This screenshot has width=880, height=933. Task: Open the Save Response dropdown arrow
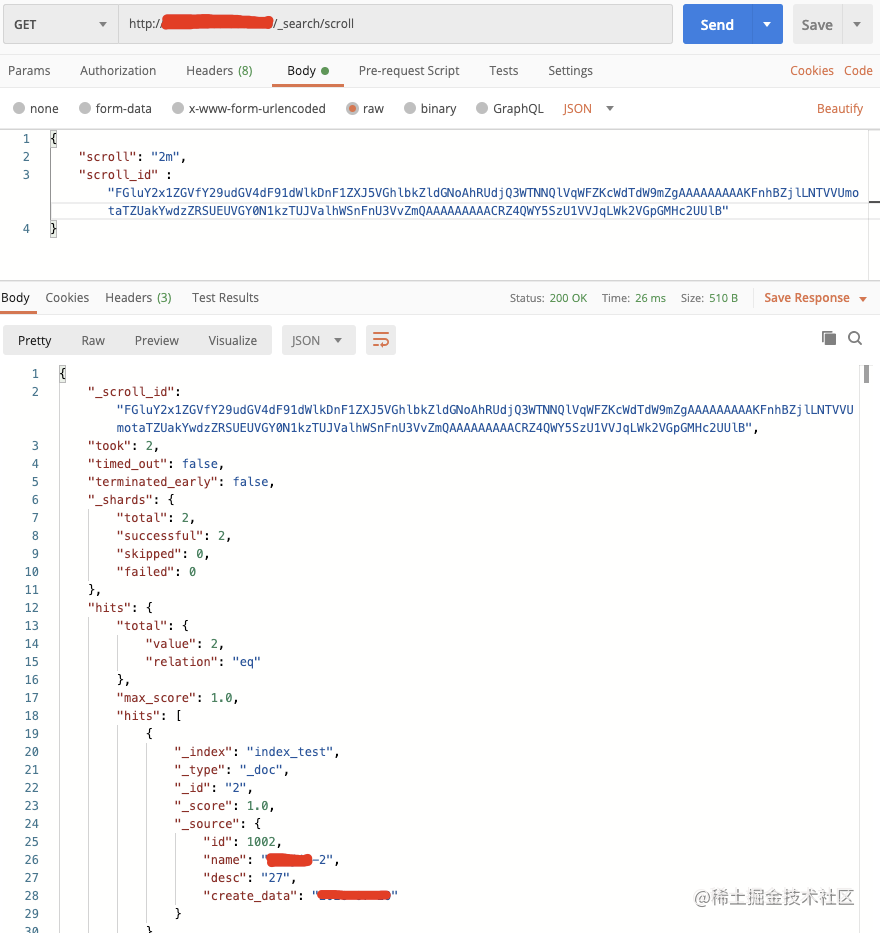[863, 299]
